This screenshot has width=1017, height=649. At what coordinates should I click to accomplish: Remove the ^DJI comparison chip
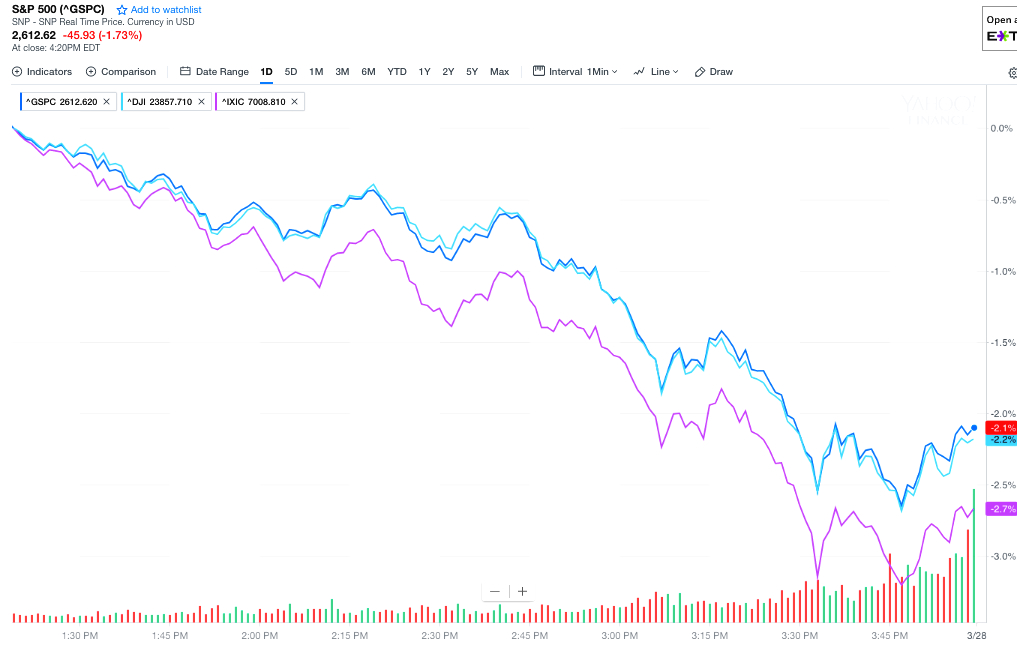point(201,102)
